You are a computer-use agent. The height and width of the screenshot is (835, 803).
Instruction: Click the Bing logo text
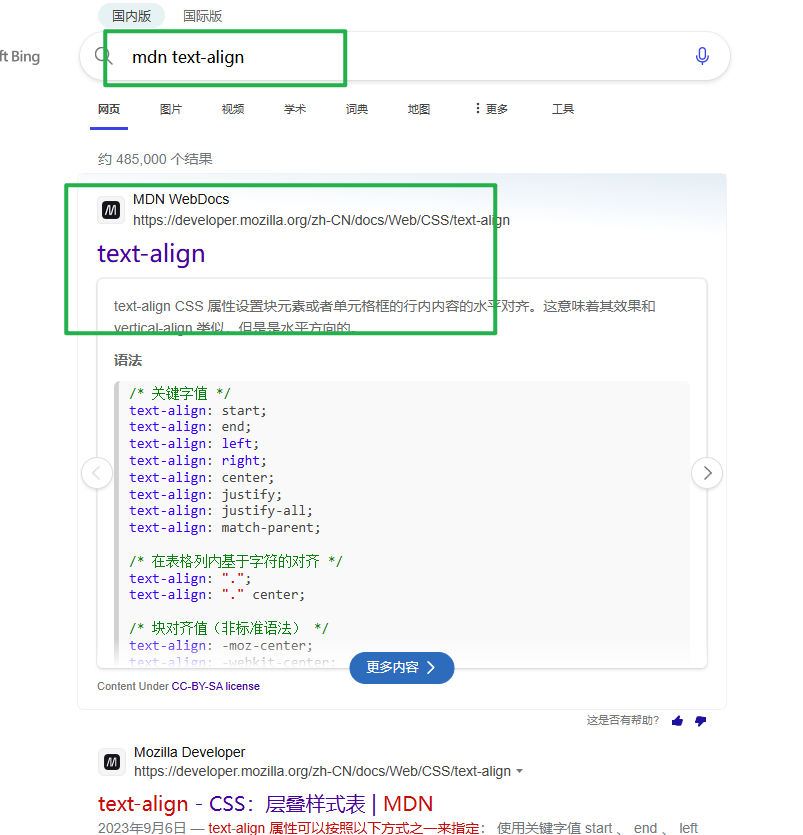20,56
